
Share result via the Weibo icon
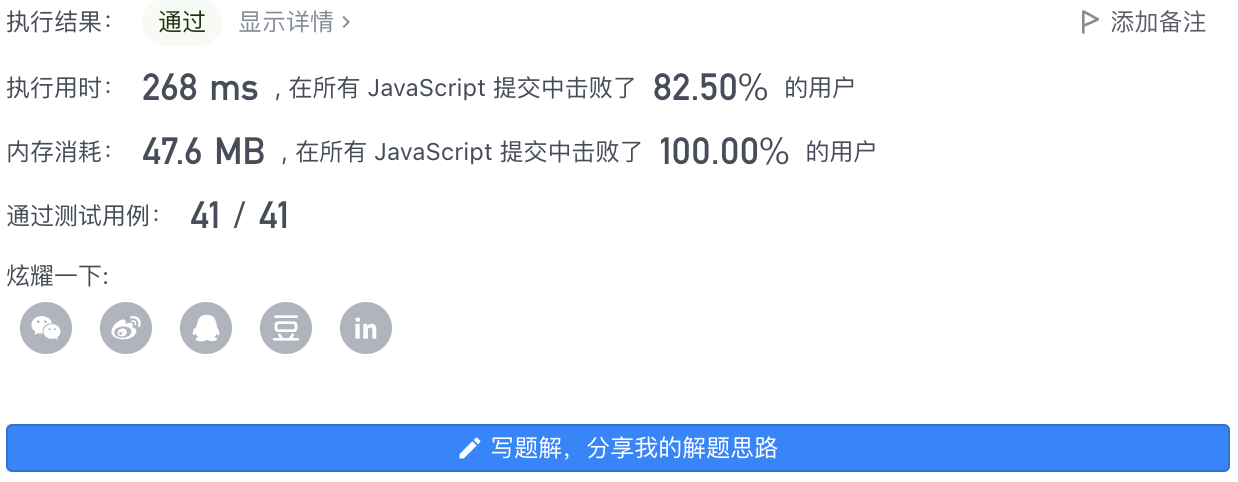126,328
